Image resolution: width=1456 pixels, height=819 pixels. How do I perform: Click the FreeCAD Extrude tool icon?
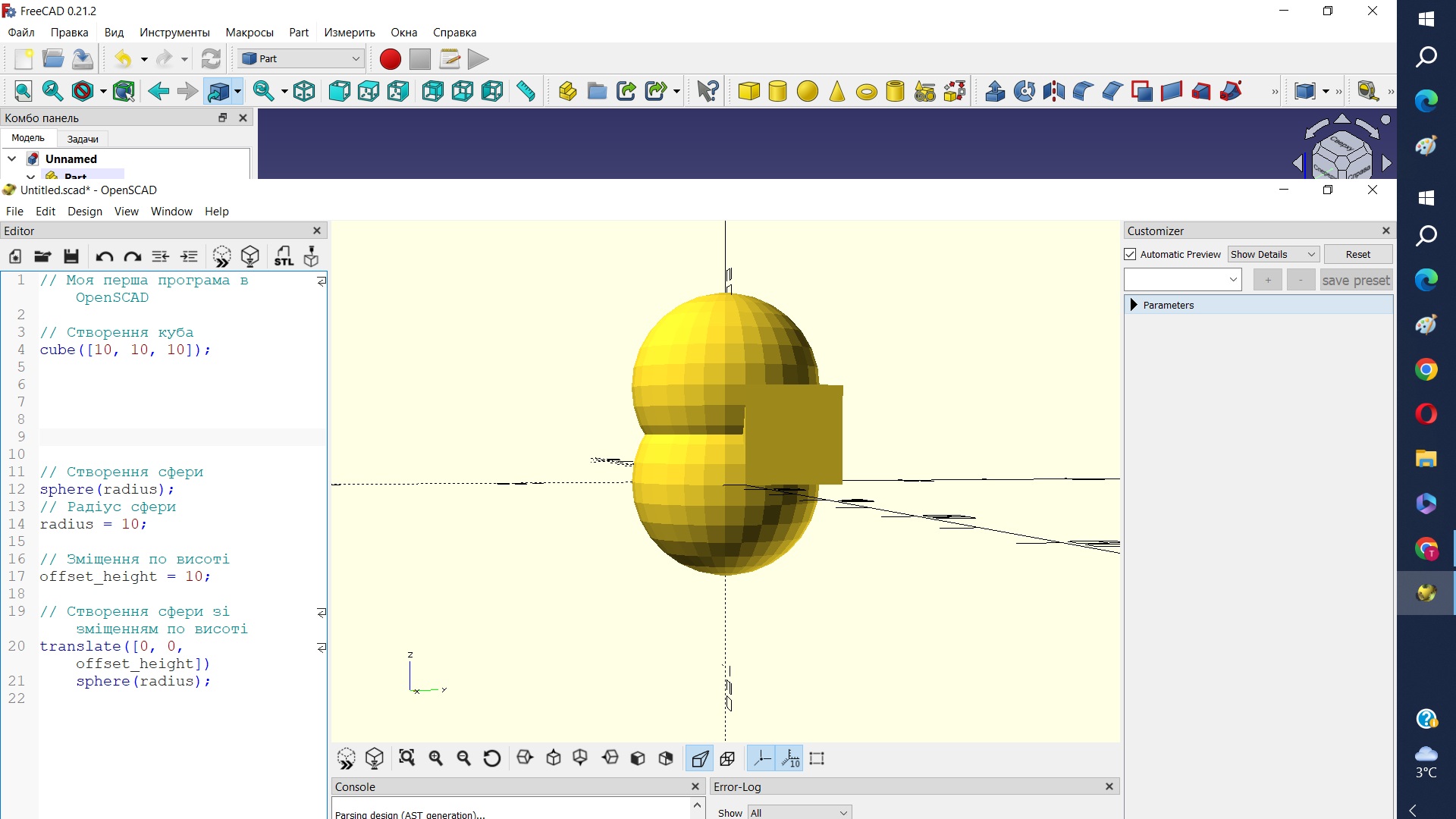995,92
